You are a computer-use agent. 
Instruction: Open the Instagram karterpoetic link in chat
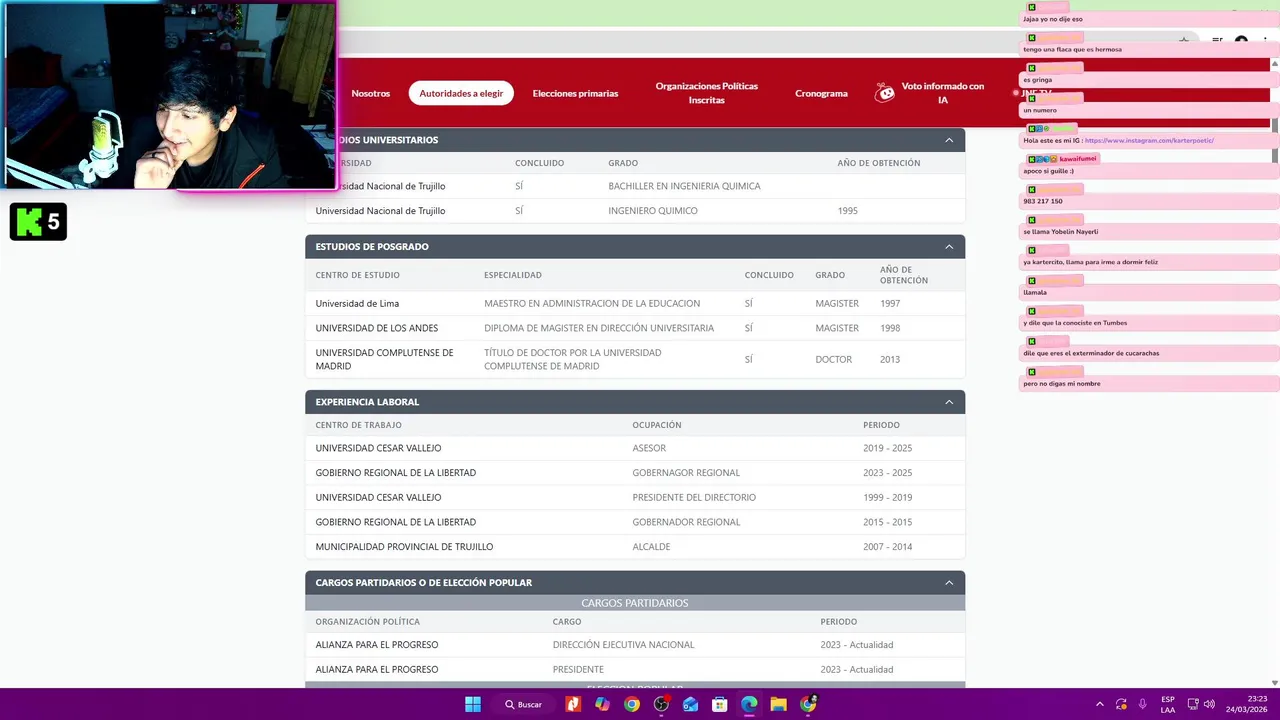(x=1149, y=141)
